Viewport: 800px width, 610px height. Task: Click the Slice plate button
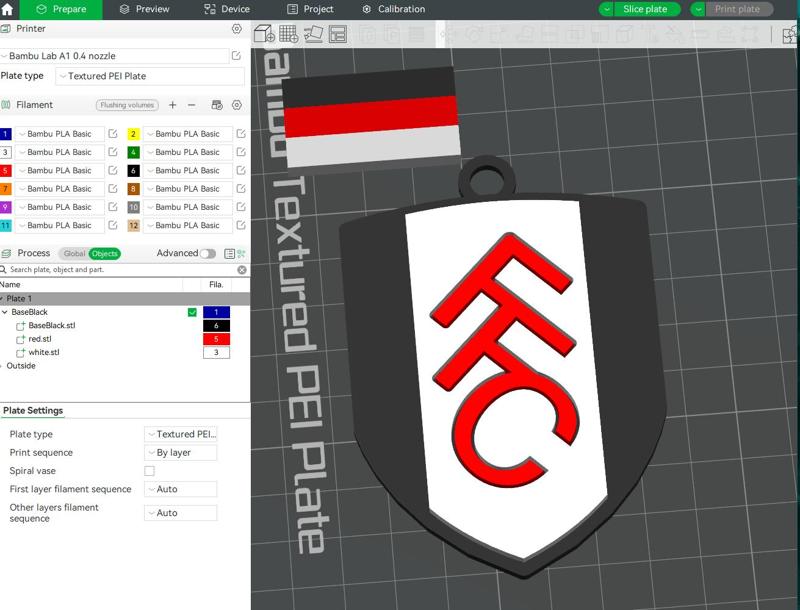click(643, 9)
